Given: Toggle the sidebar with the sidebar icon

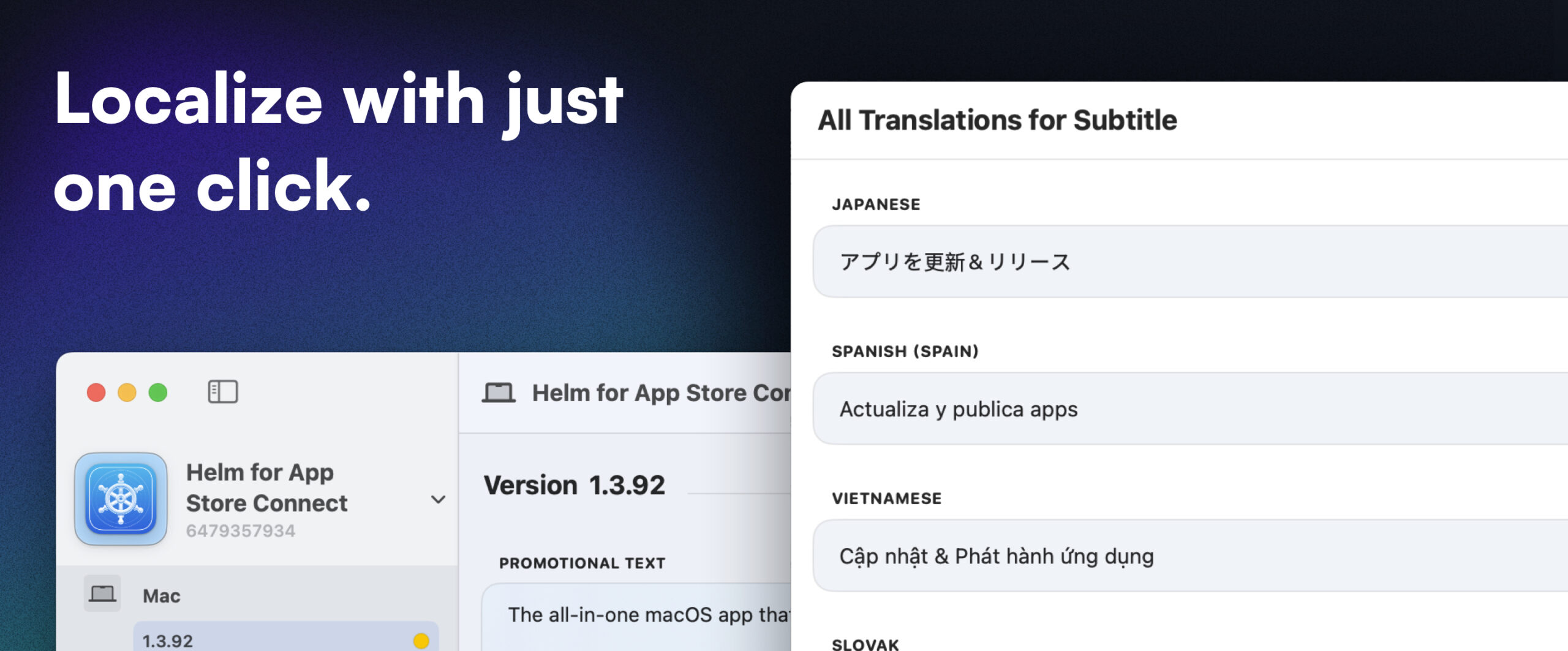Looking at the screenshot, I should (223, 392).
